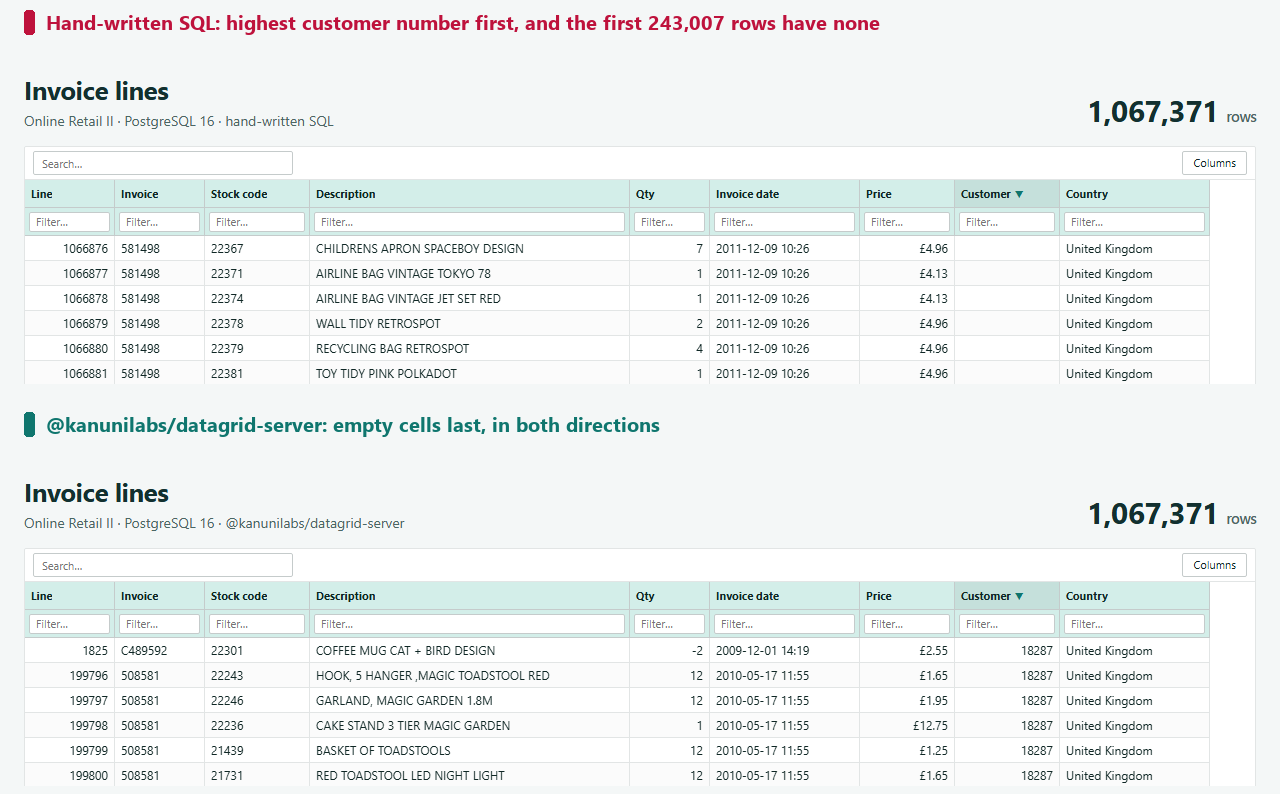
Task: Sort top grid by Price header
Action: 907,194
